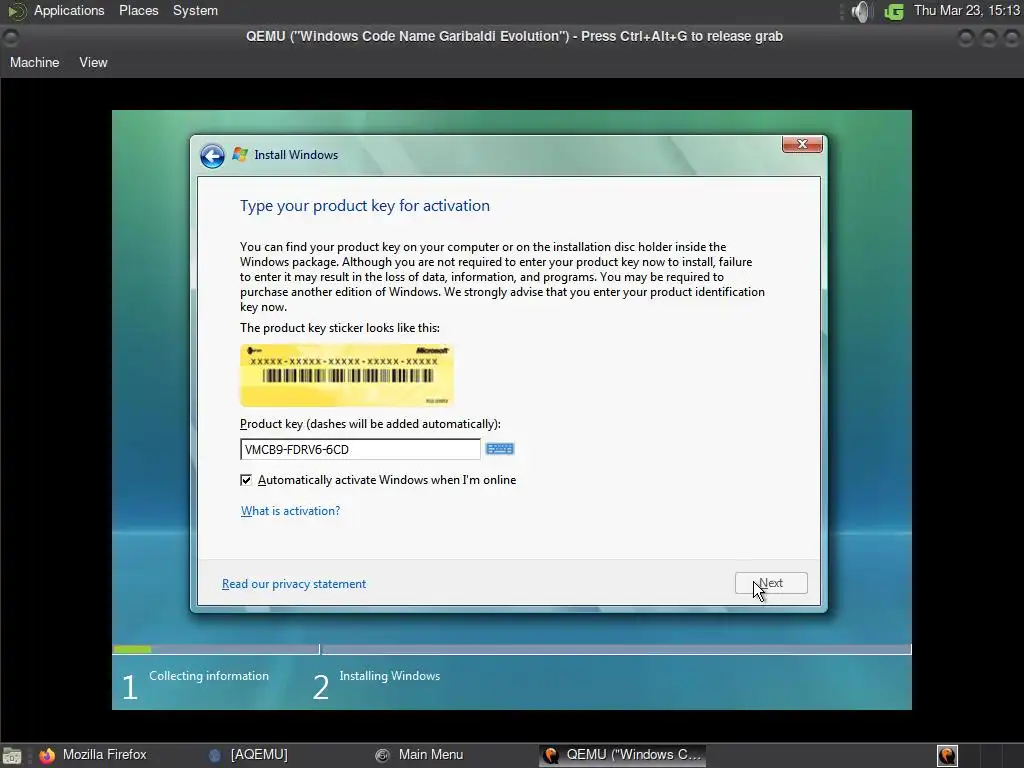This screenshot has width=1024, height=768.
Task: Open the System menu in top panel
Action: point(195,10)
